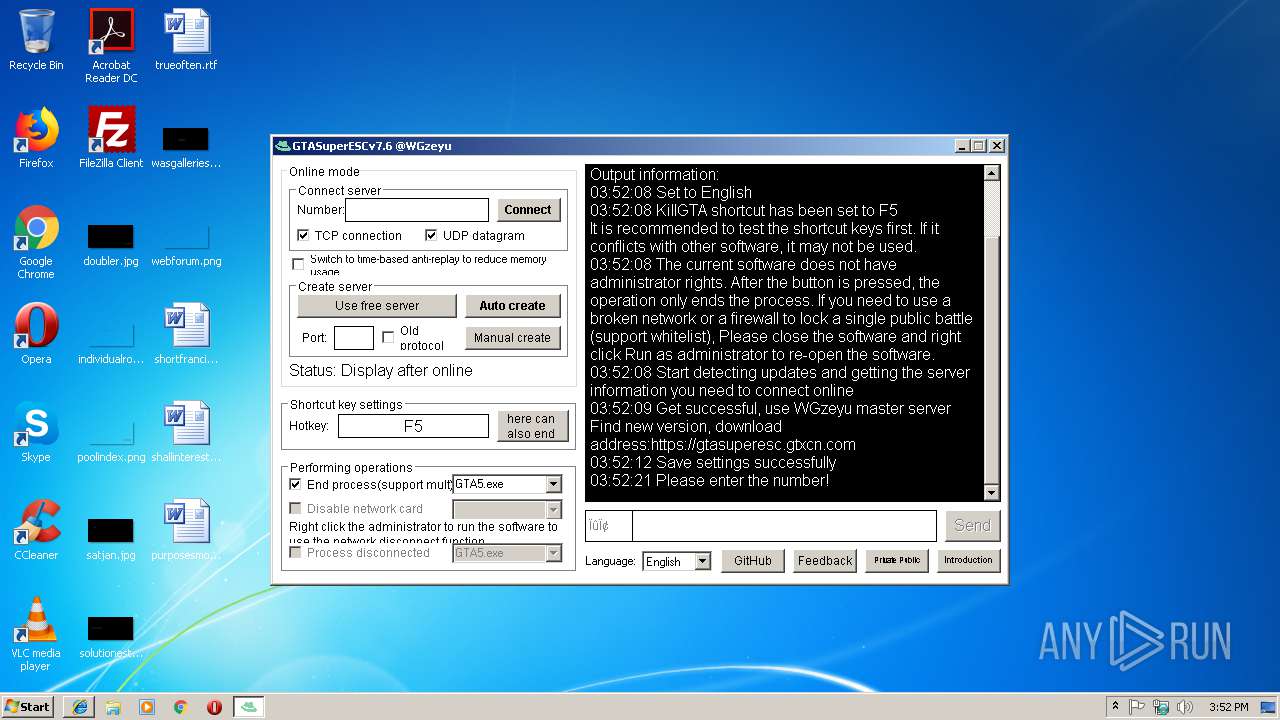Click the Feedback button
Viewport: 1280px width, 720px height.
coord(825,561)
